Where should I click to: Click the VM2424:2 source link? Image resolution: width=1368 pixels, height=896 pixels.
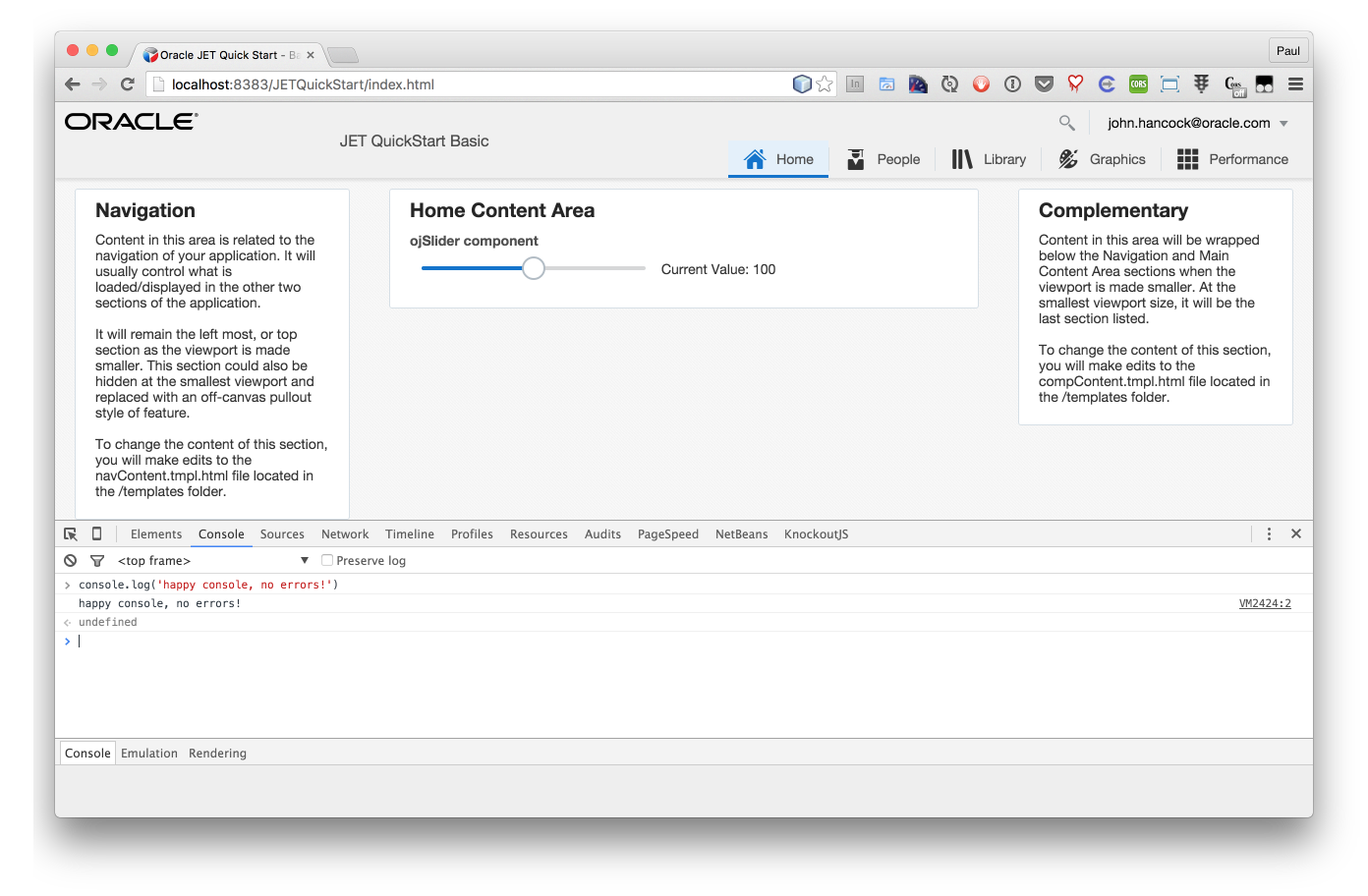1265,604
